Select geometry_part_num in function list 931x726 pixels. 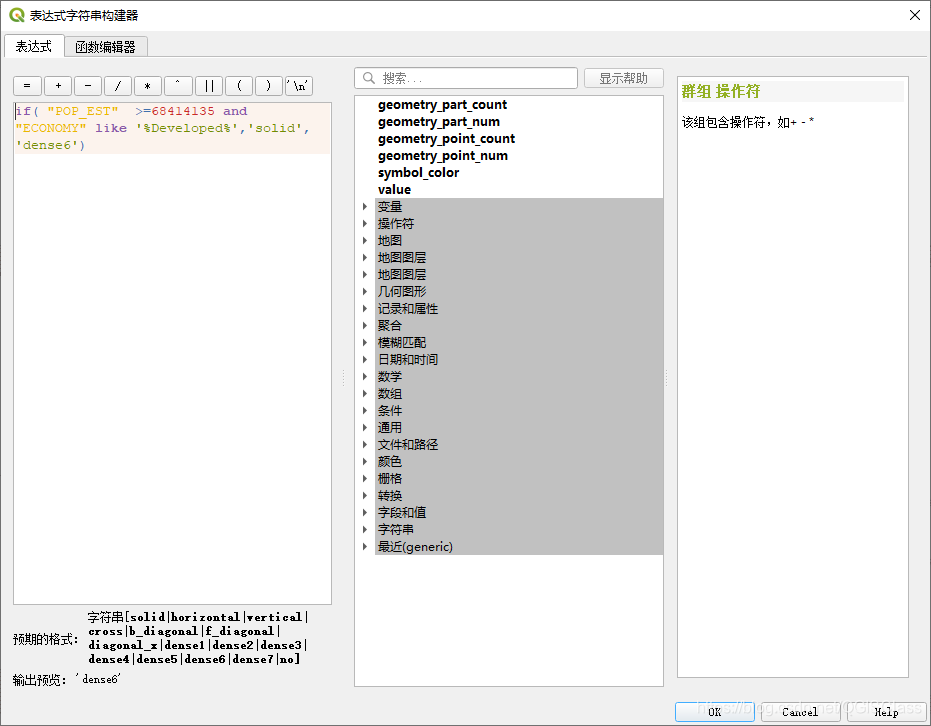[439, 122]
